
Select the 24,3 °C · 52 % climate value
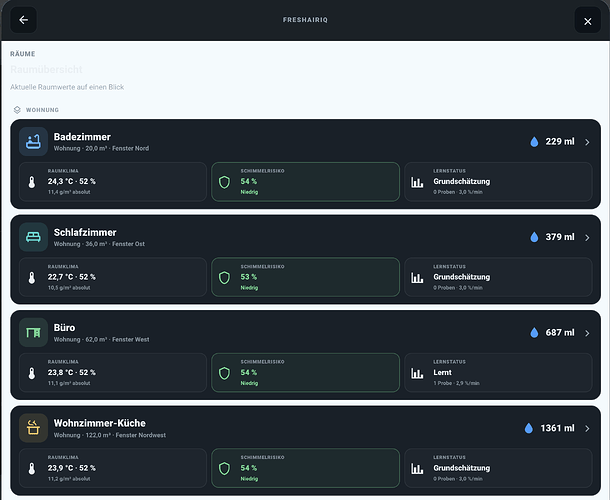72,181
